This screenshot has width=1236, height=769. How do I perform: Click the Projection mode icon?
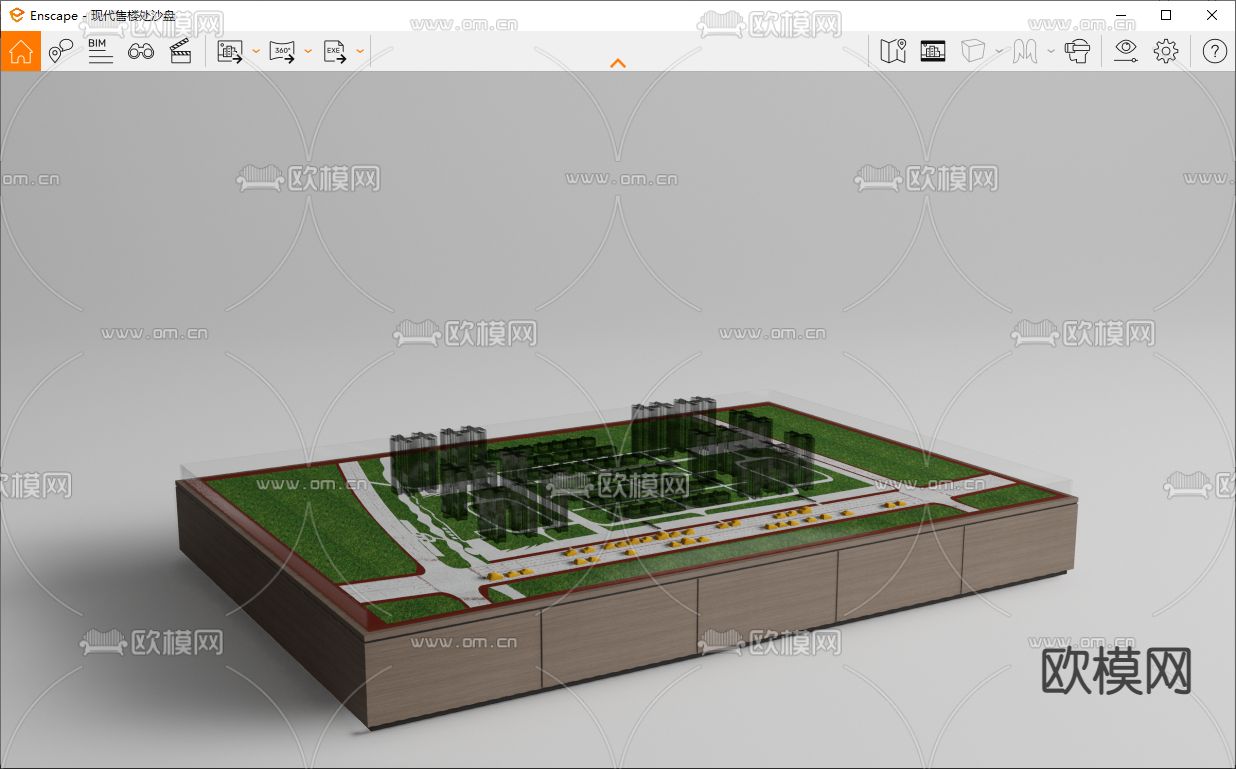point(1025,51)
